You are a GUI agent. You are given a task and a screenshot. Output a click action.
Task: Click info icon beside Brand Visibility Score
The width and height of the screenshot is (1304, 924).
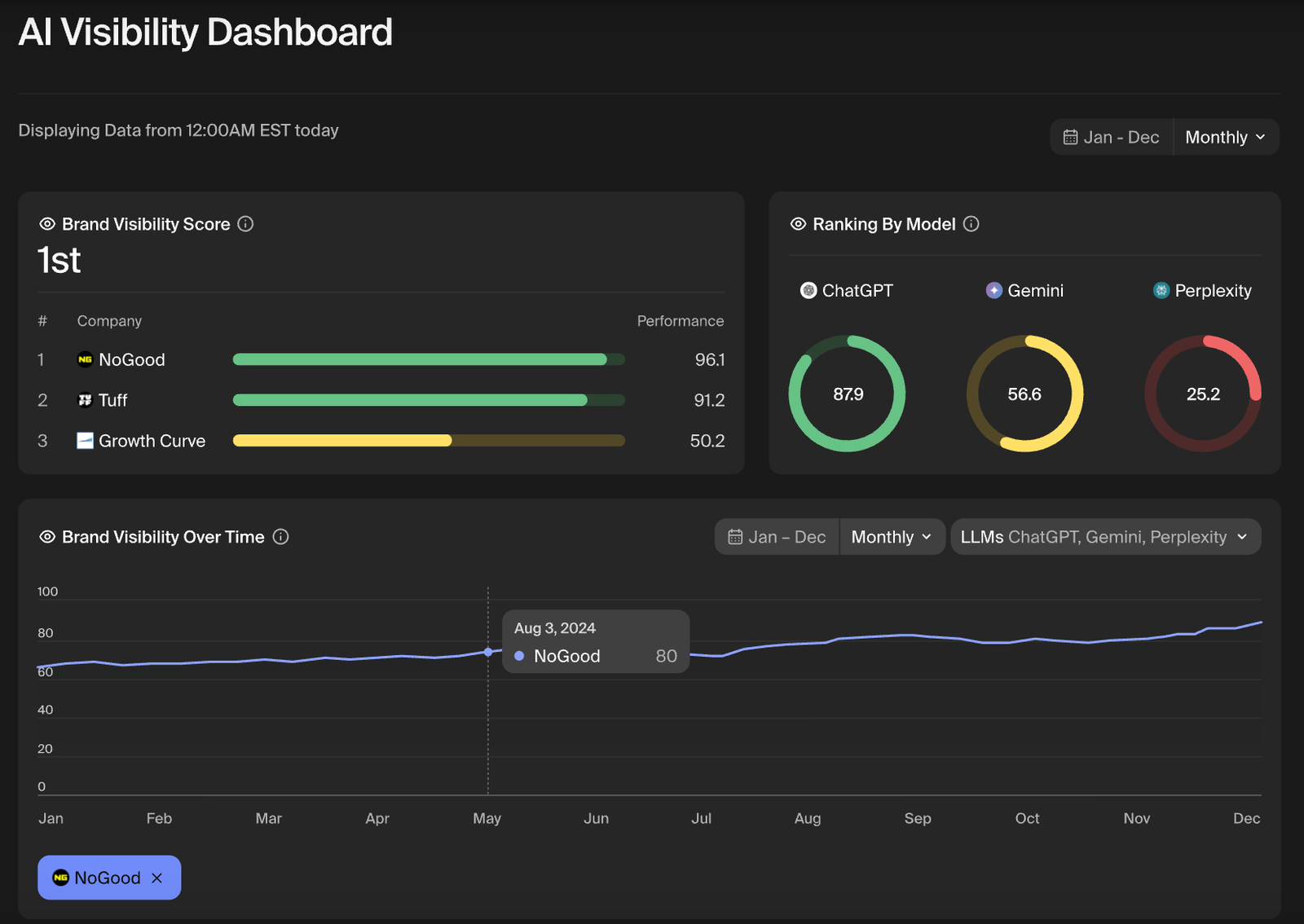[245, 224]
